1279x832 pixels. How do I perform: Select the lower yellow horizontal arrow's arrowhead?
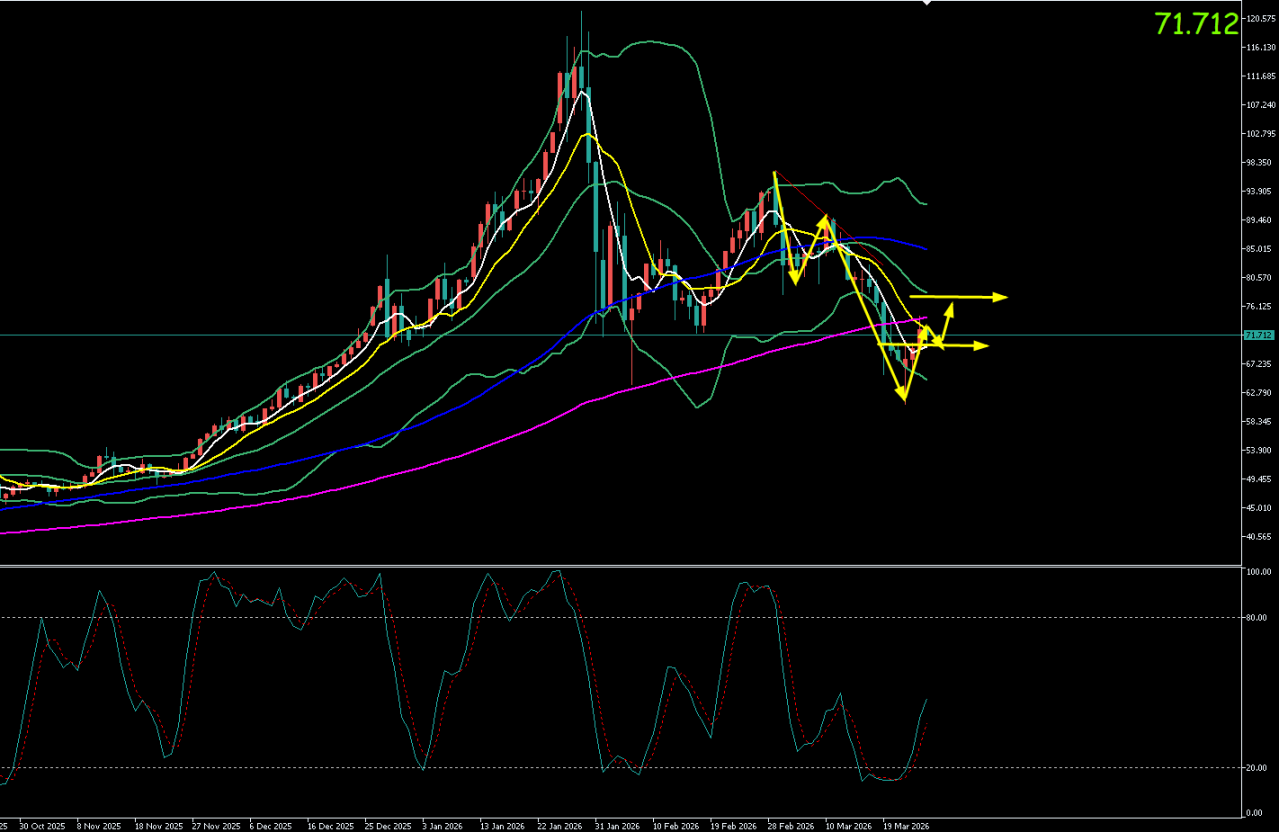(982, 346)
